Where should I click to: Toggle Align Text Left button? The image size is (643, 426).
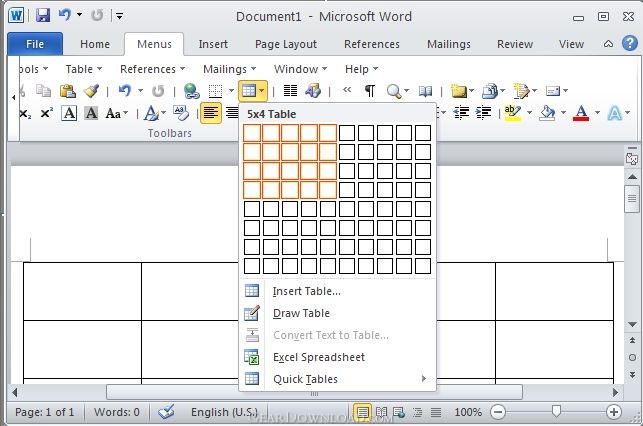coord(211,113)
